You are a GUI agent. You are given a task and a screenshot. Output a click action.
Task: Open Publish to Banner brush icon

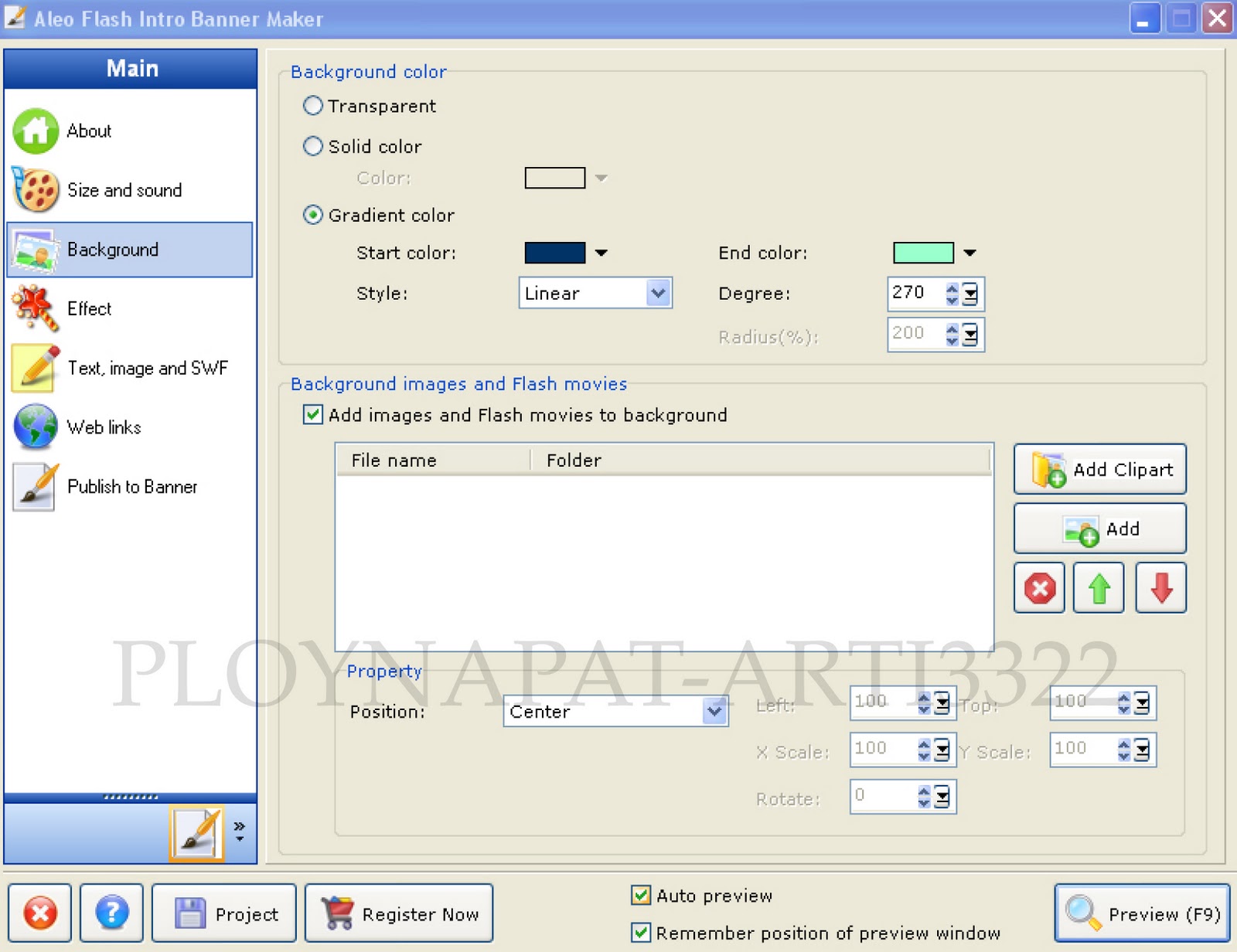click(35, 486)
